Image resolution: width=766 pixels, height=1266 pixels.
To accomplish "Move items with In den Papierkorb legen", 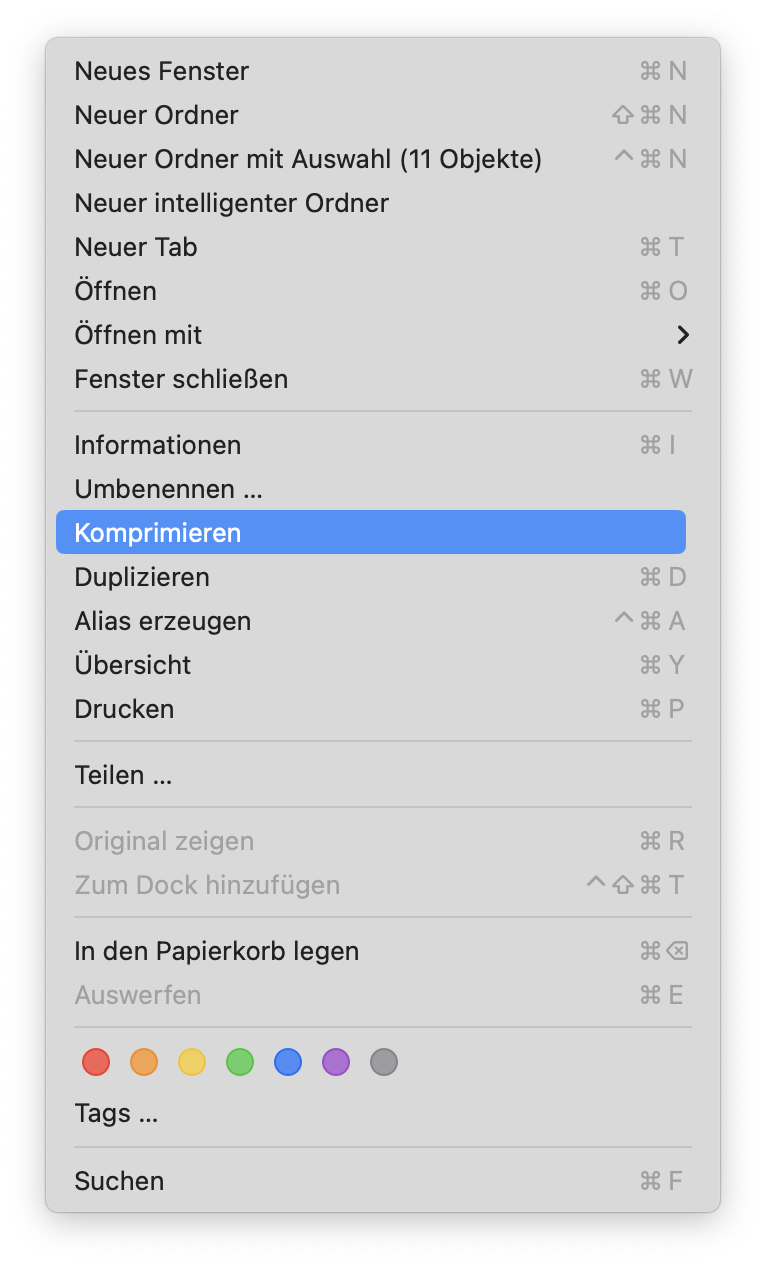I will (217, 951).
